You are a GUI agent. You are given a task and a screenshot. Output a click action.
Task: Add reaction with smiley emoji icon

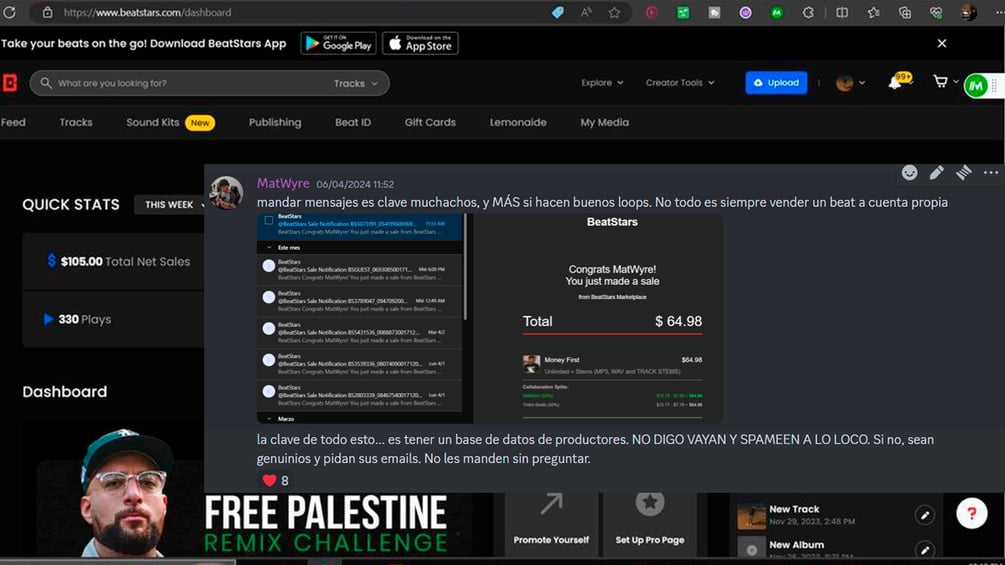[909, 173]
